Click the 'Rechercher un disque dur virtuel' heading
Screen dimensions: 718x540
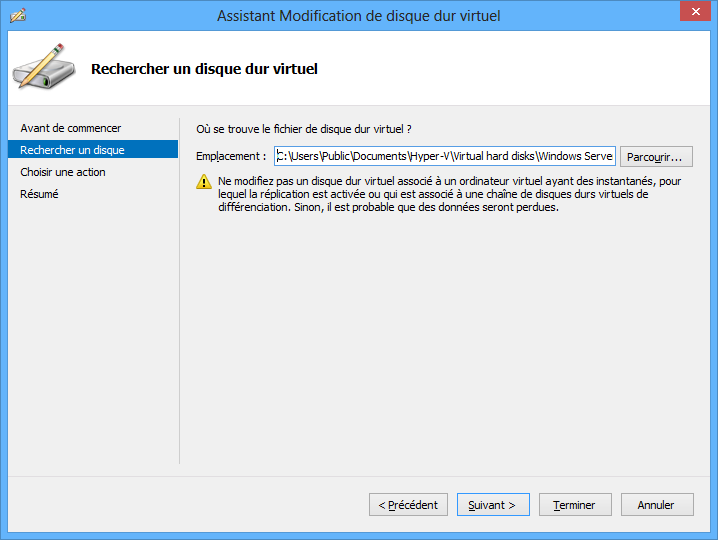[204, 69]
